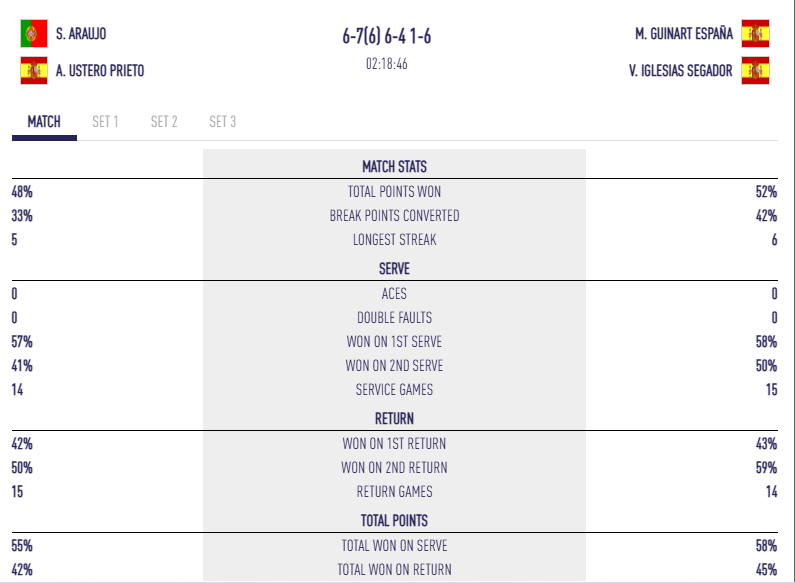This screenshot has width=795, height=583.
Task: Click the RETURN section header
Action: click(x=394, y=419)
